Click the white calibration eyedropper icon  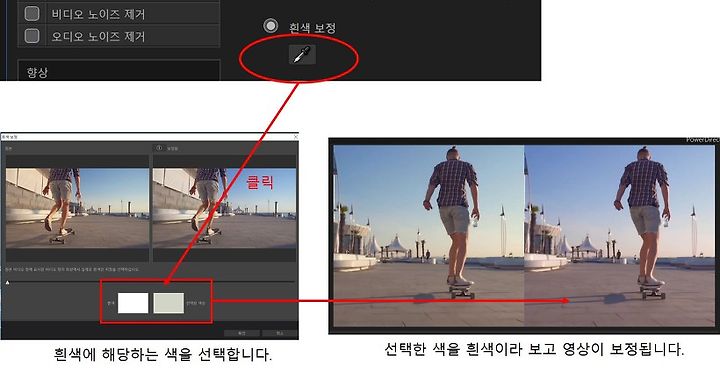302,55
